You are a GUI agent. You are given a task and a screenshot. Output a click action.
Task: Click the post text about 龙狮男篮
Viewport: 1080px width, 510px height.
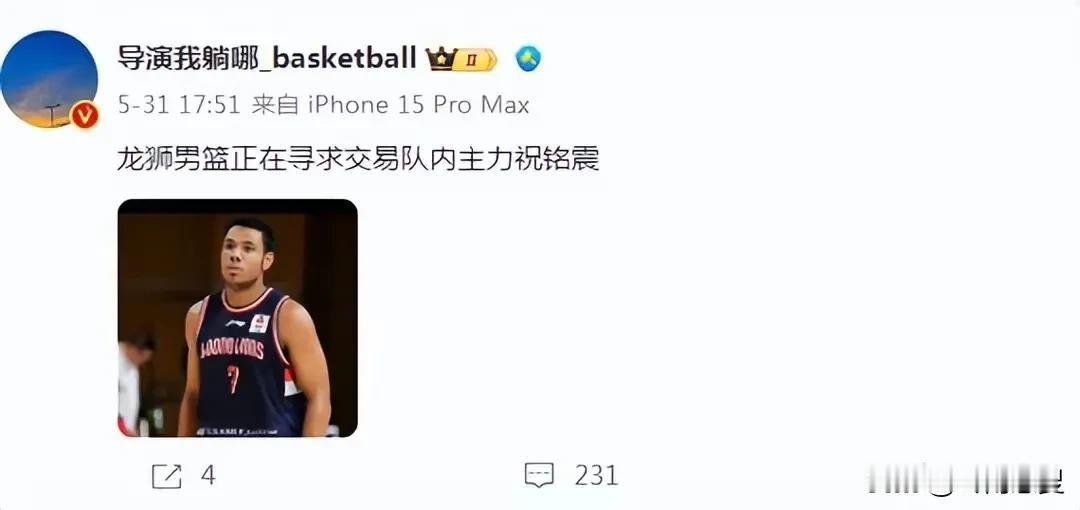[358, 160]
